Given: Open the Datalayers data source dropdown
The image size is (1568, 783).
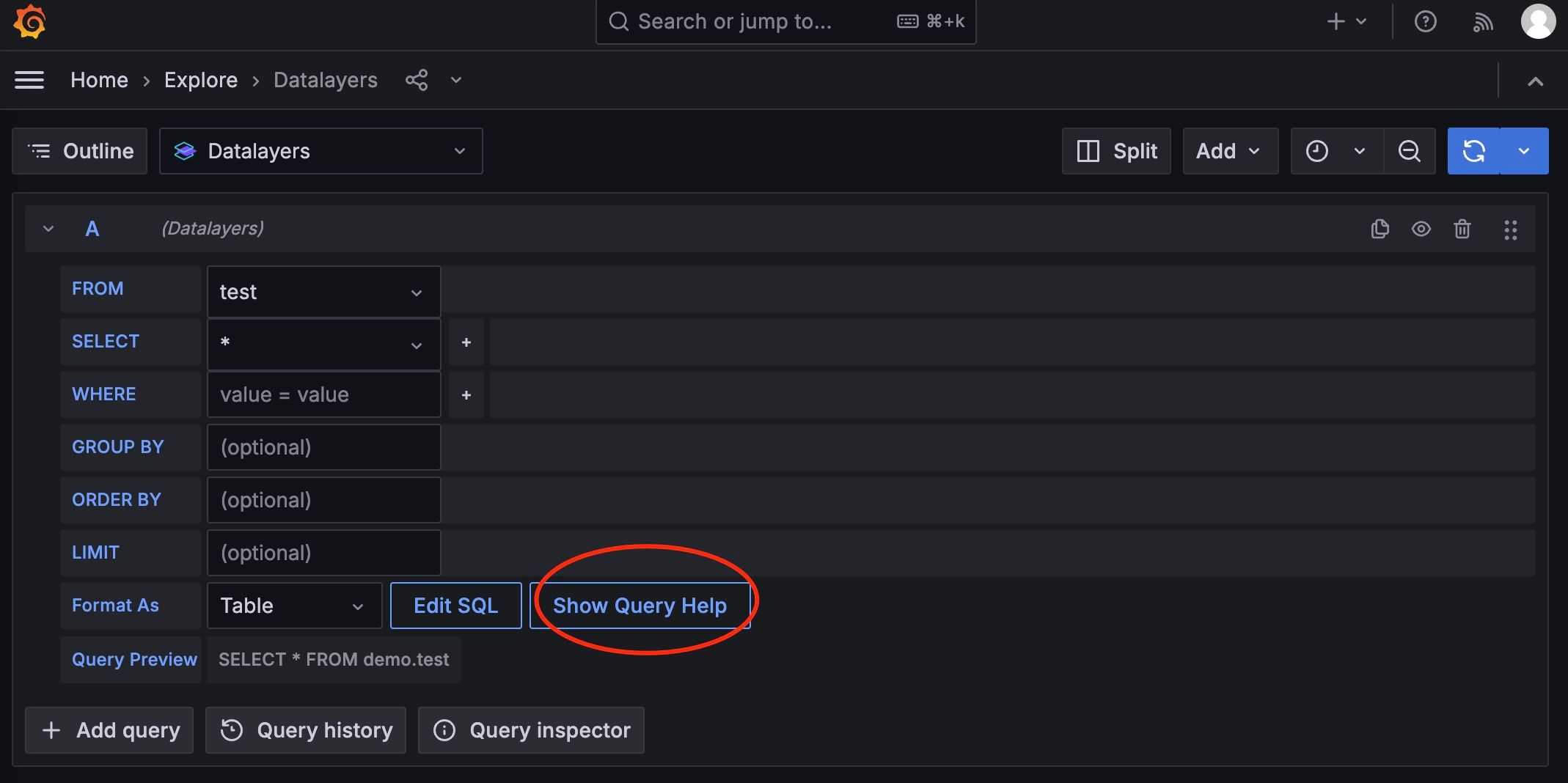Looking at the screenshot, I should [x=320, y=151].
